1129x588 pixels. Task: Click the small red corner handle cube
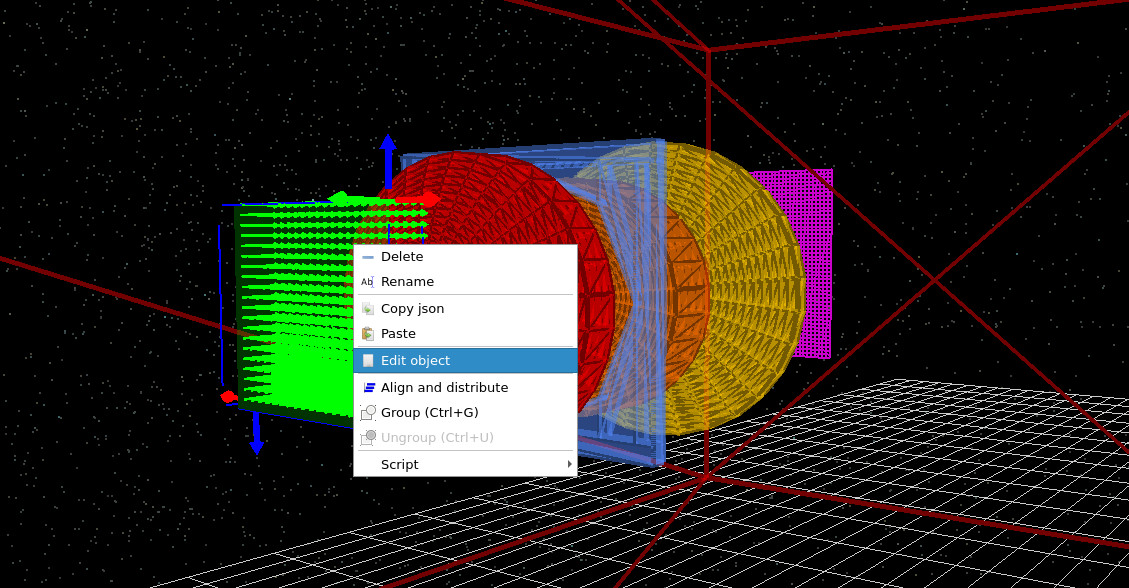pyautogui.click(x=226, y=396)
